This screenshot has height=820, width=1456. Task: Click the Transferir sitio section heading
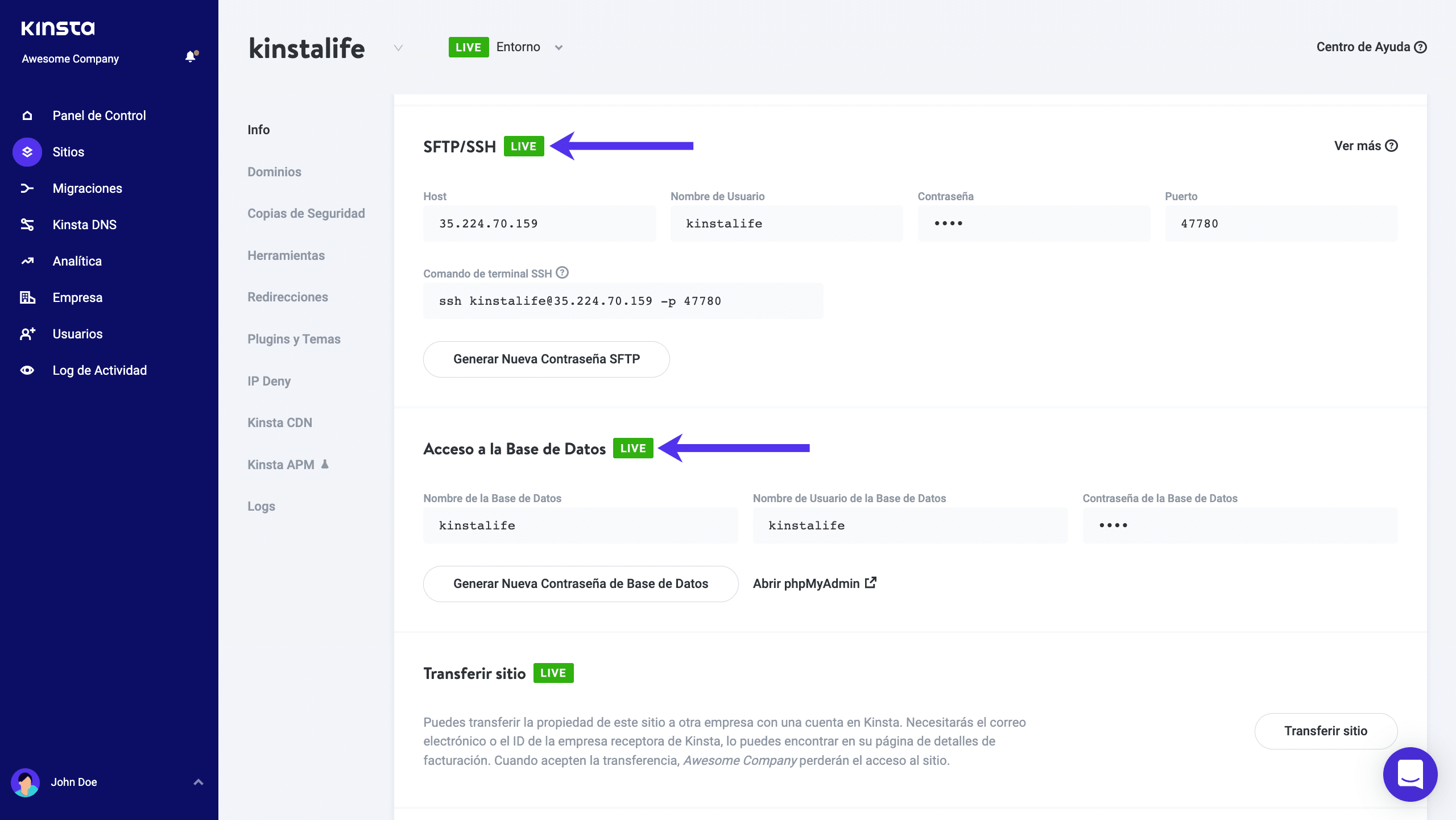pyautogui.click(x=474, y=673)
